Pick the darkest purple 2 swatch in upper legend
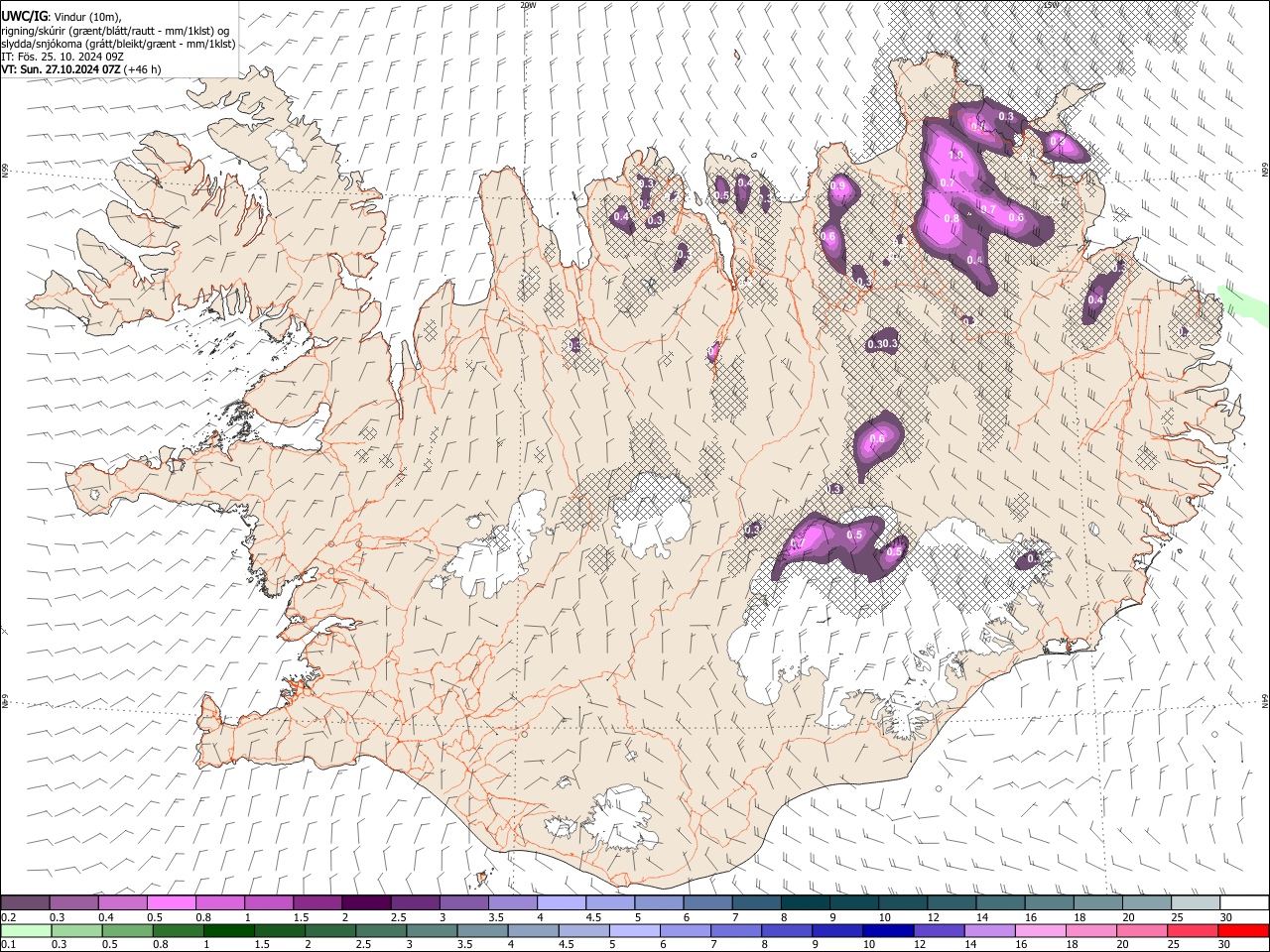1270x952 pixels. pyautogui.click(x=365, y=903)
